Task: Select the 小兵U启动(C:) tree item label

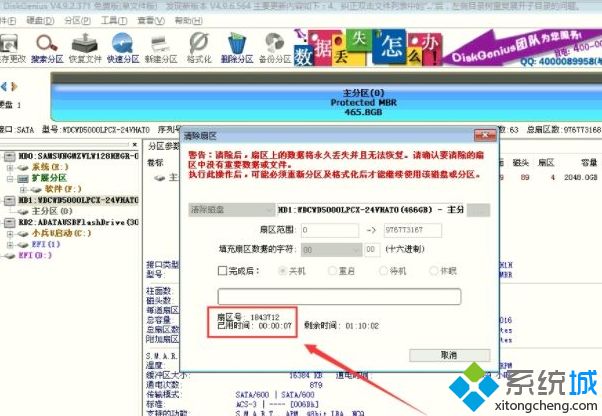Action: coord(61,233)
